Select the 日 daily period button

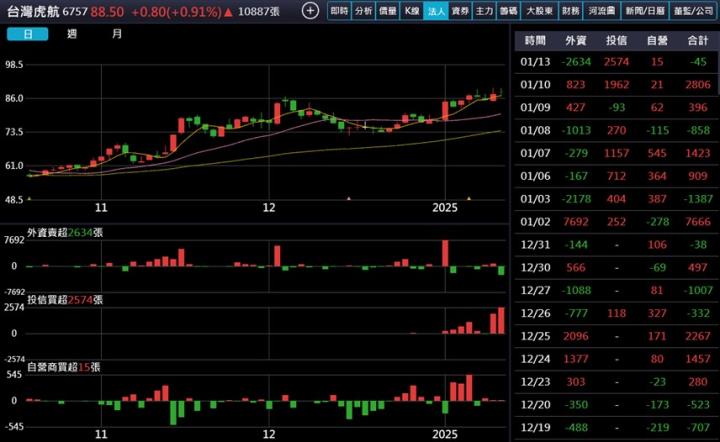click(28, 34)
